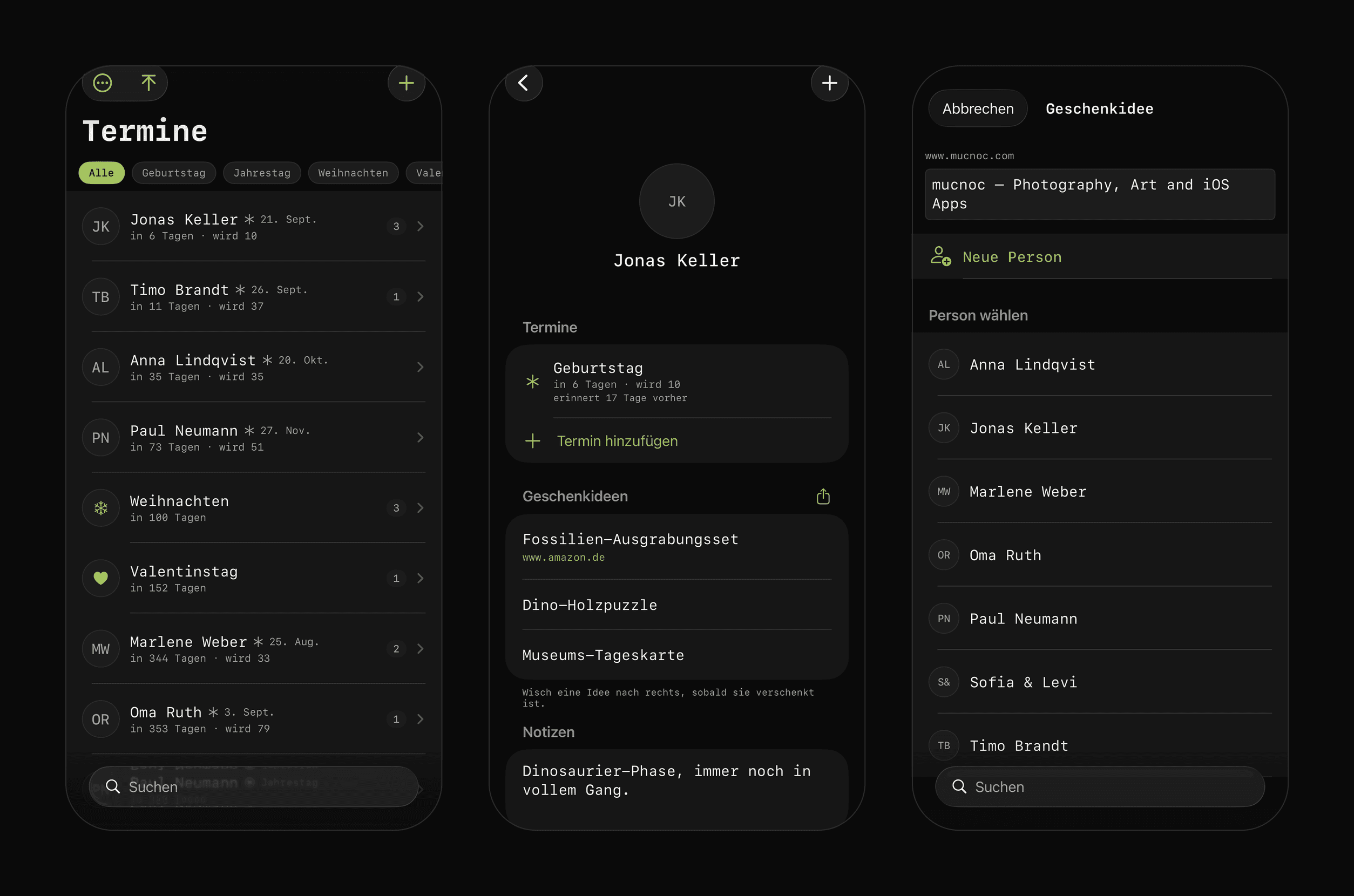Open Jonas Keller row chevron

[x=421, y=226]
